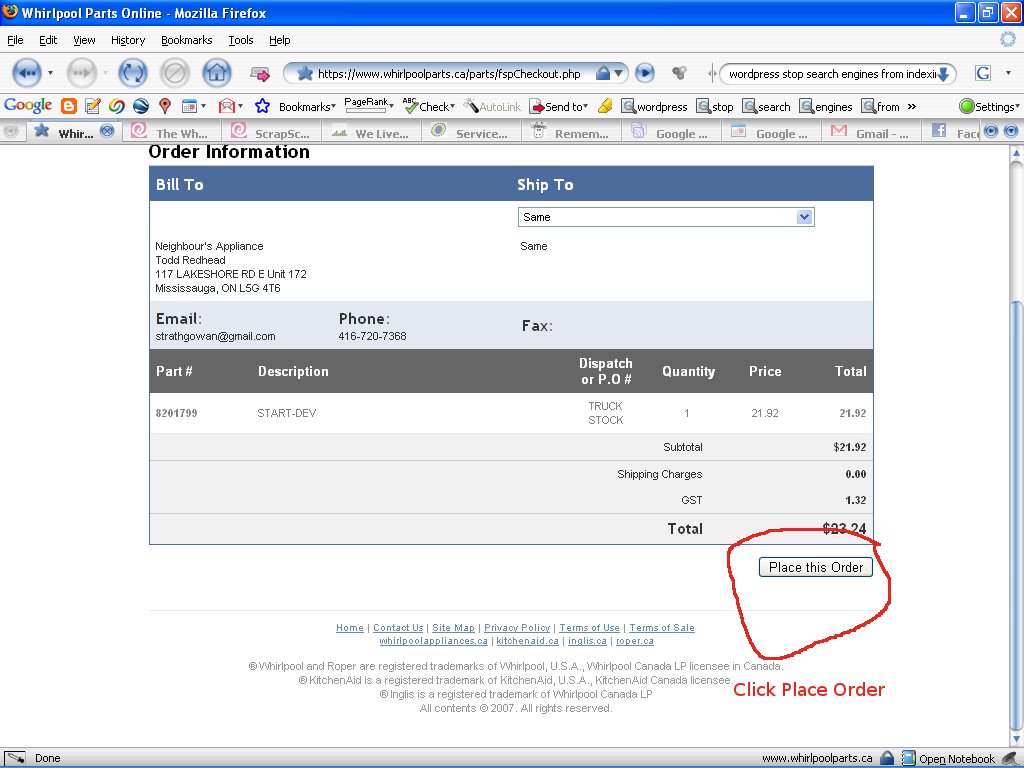Open the PageRank dropdown
1024x768 pixels.
click(369, 104)
